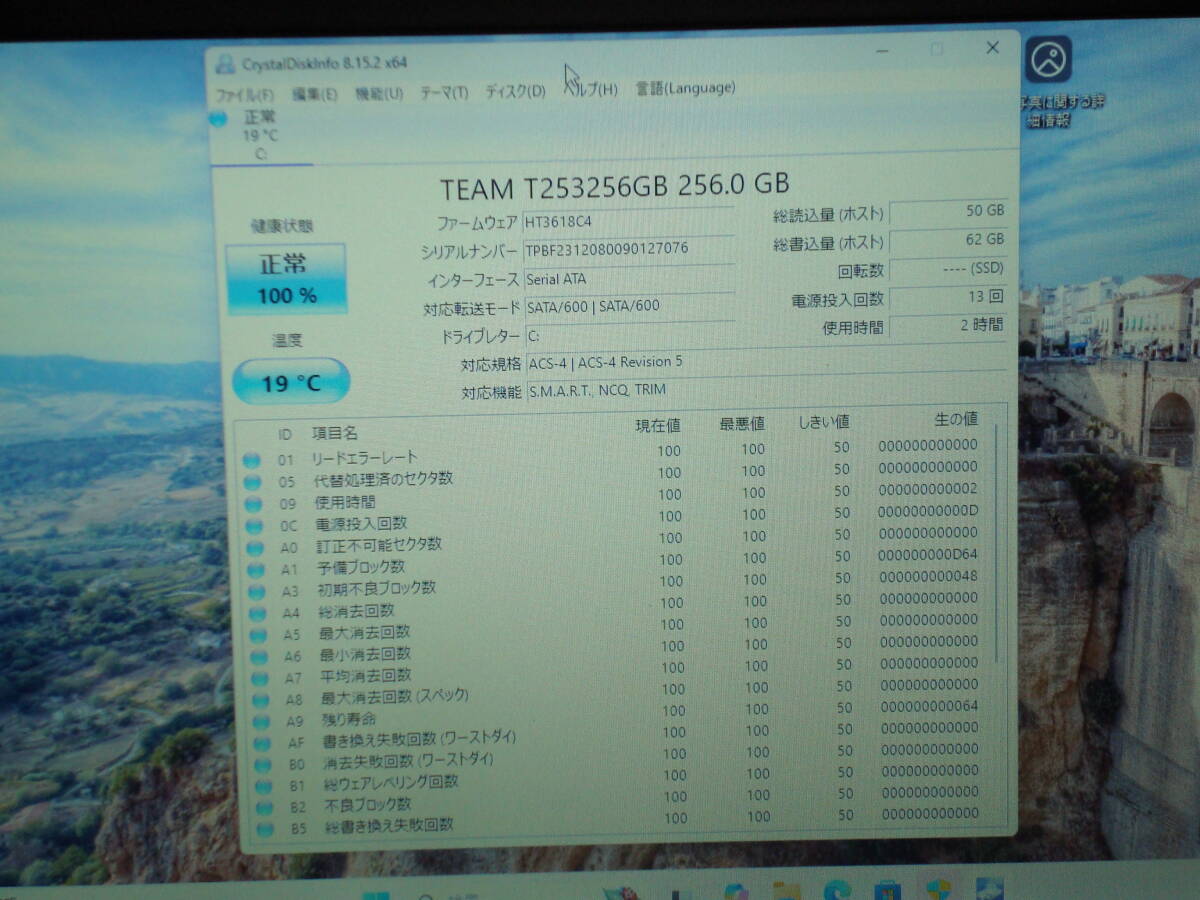Click status orb for B0 消去失敗回数
Viewport: 1200px width, 900px height.
tap(263, 766)
